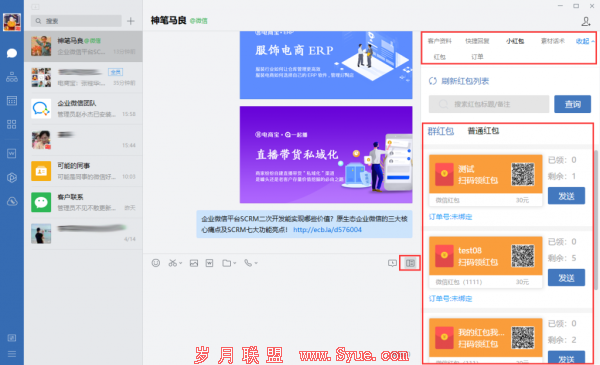Click the collection icon above the sidebar menu

tap(12, 338)
